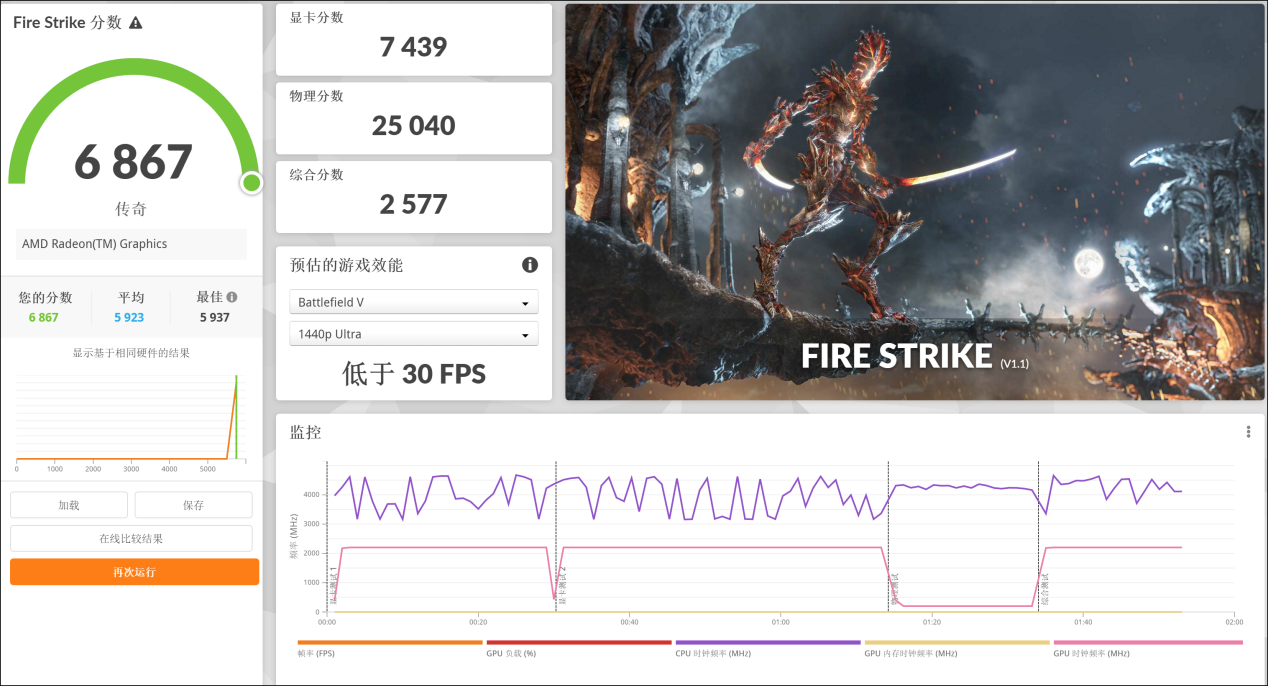This screenshot has height=686, width=1268.
Task: Open the three-dot menu in 监控 panel
Action: pos(1248,432)
